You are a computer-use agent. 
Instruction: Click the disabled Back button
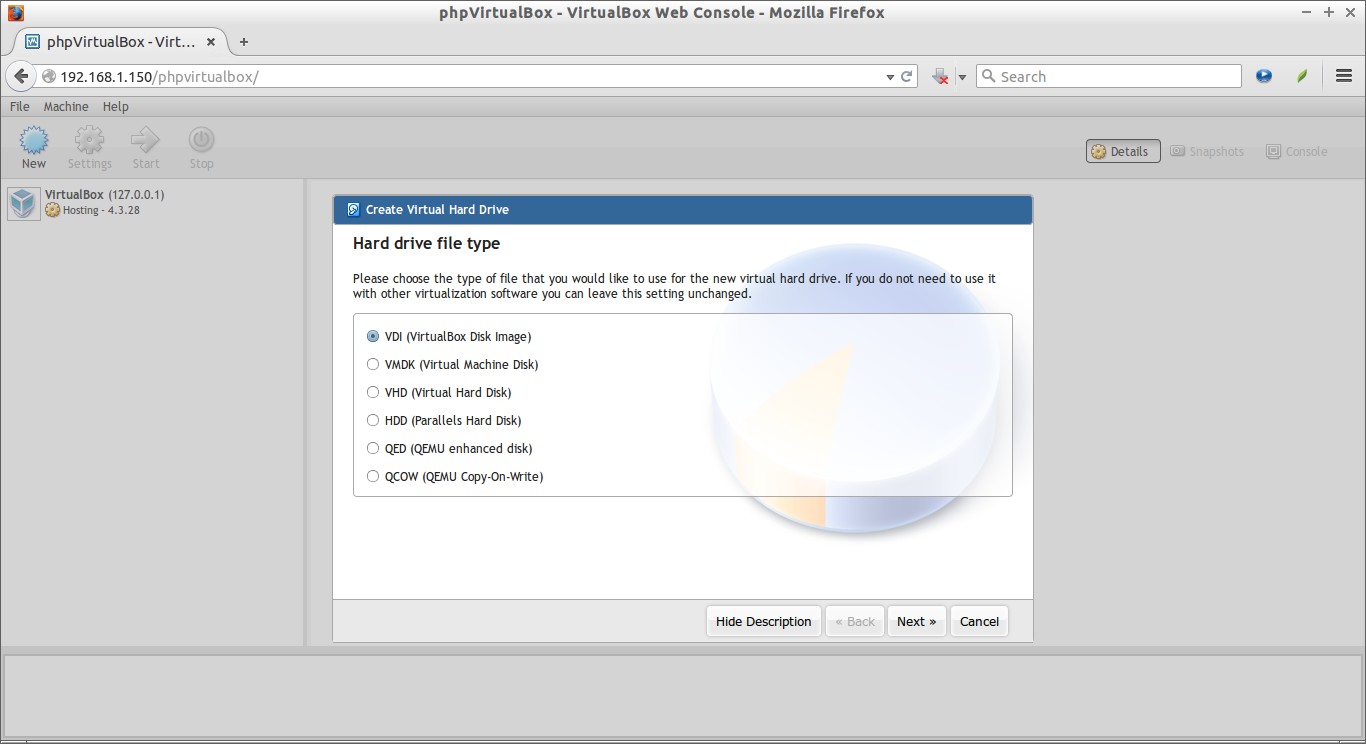pyautogui.click(x=855, y=621)
